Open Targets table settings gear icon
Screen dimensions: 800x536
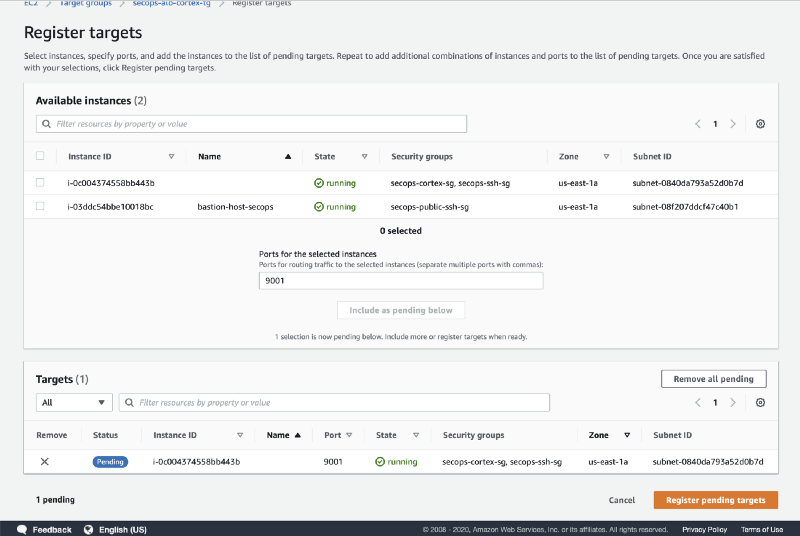click(760, 402)
